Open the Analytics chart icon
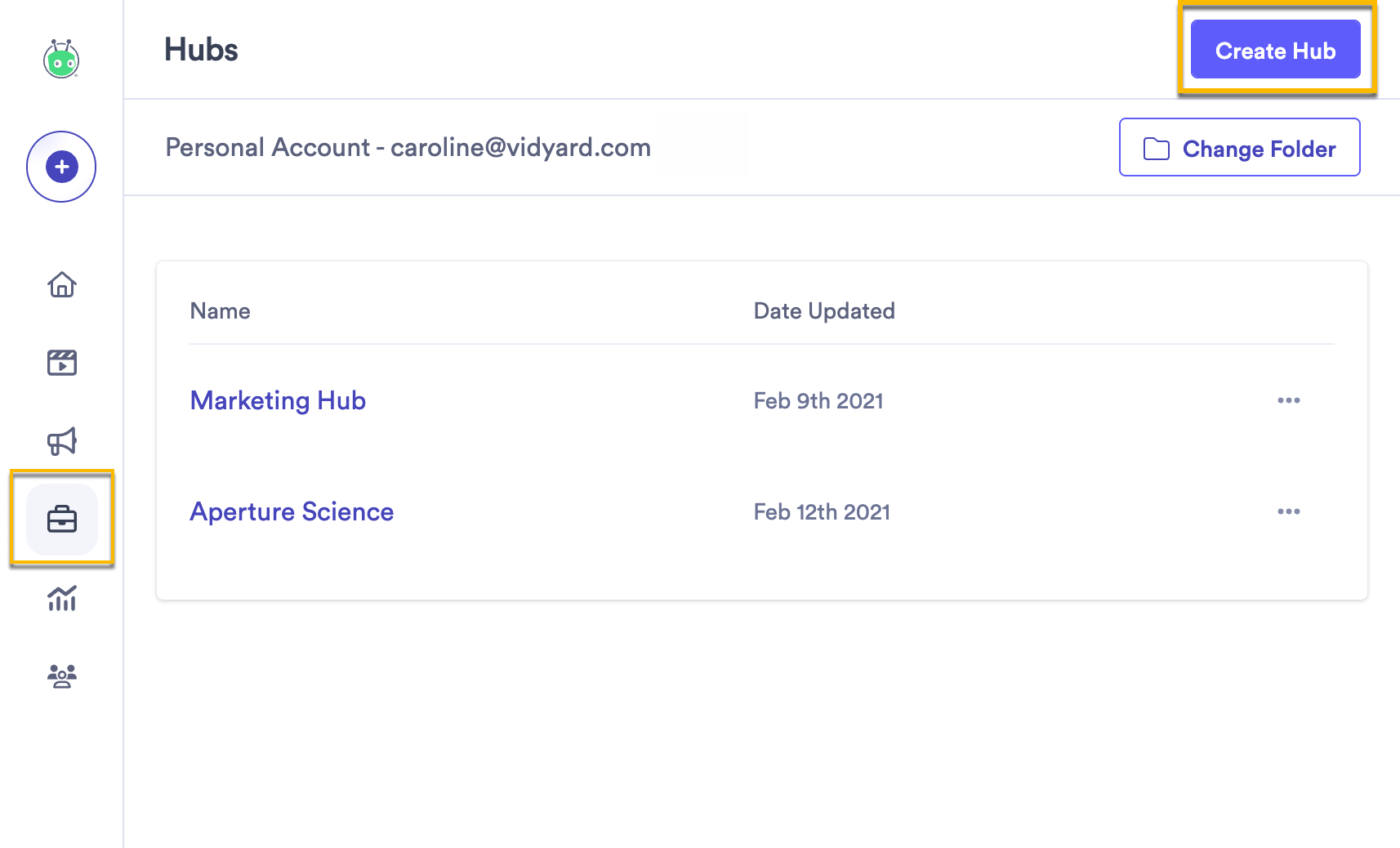The width and height of the screenshot is (1400, 848). (x=61, y=599)
